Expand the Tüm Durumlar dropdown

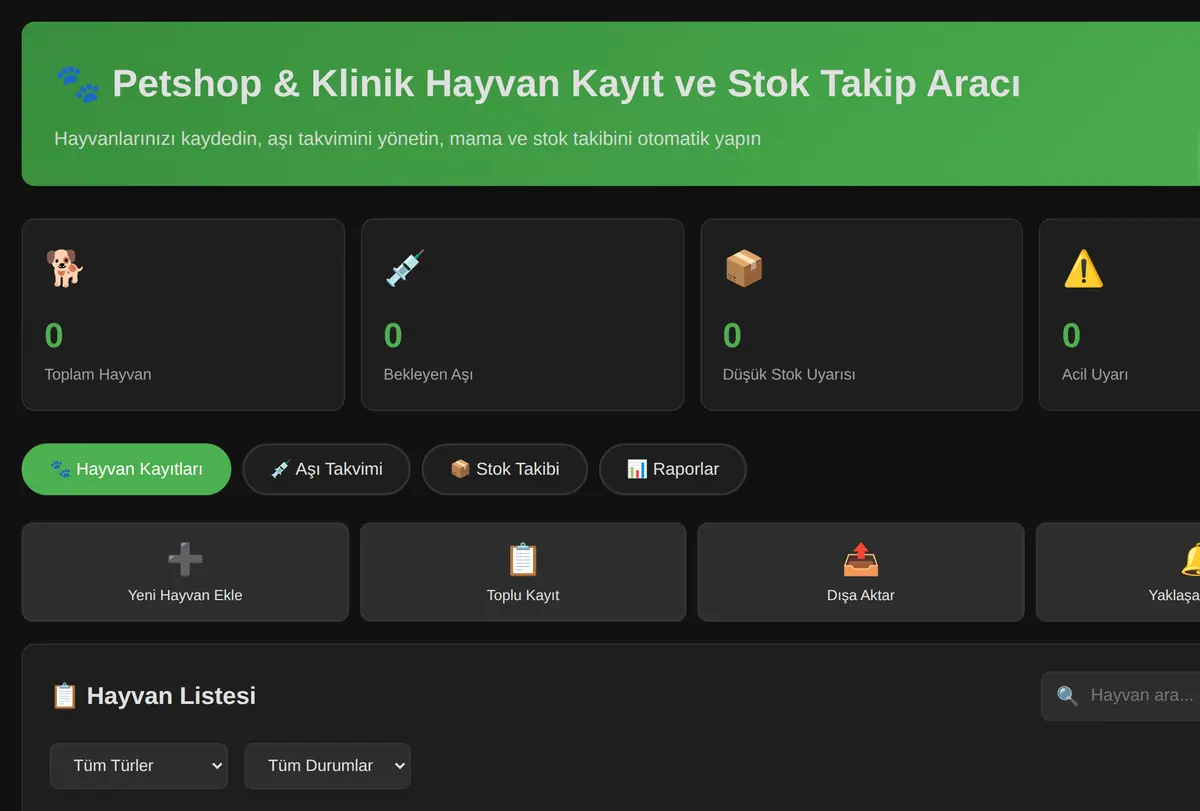coord(328,766)
